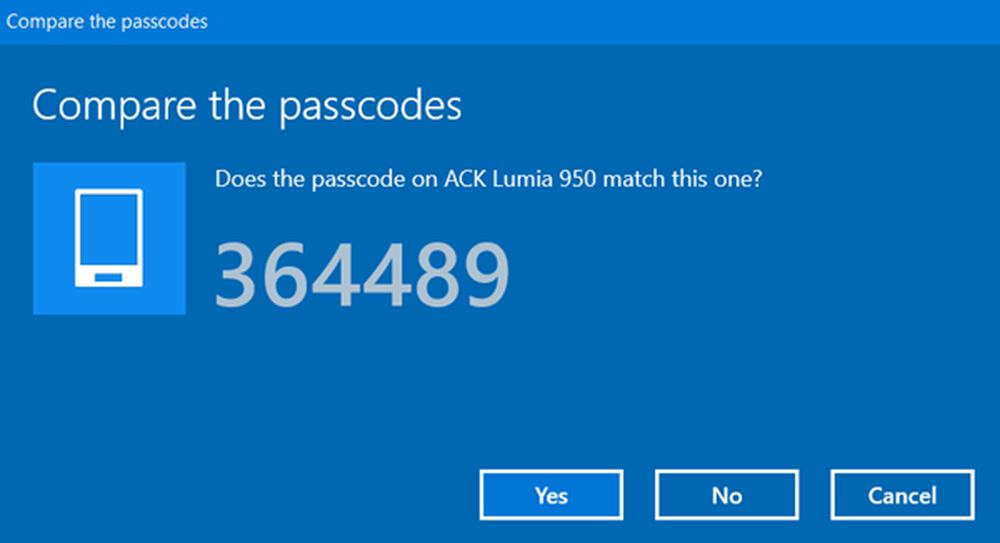Select the phone icon's blue screen area

pos(108,229)
